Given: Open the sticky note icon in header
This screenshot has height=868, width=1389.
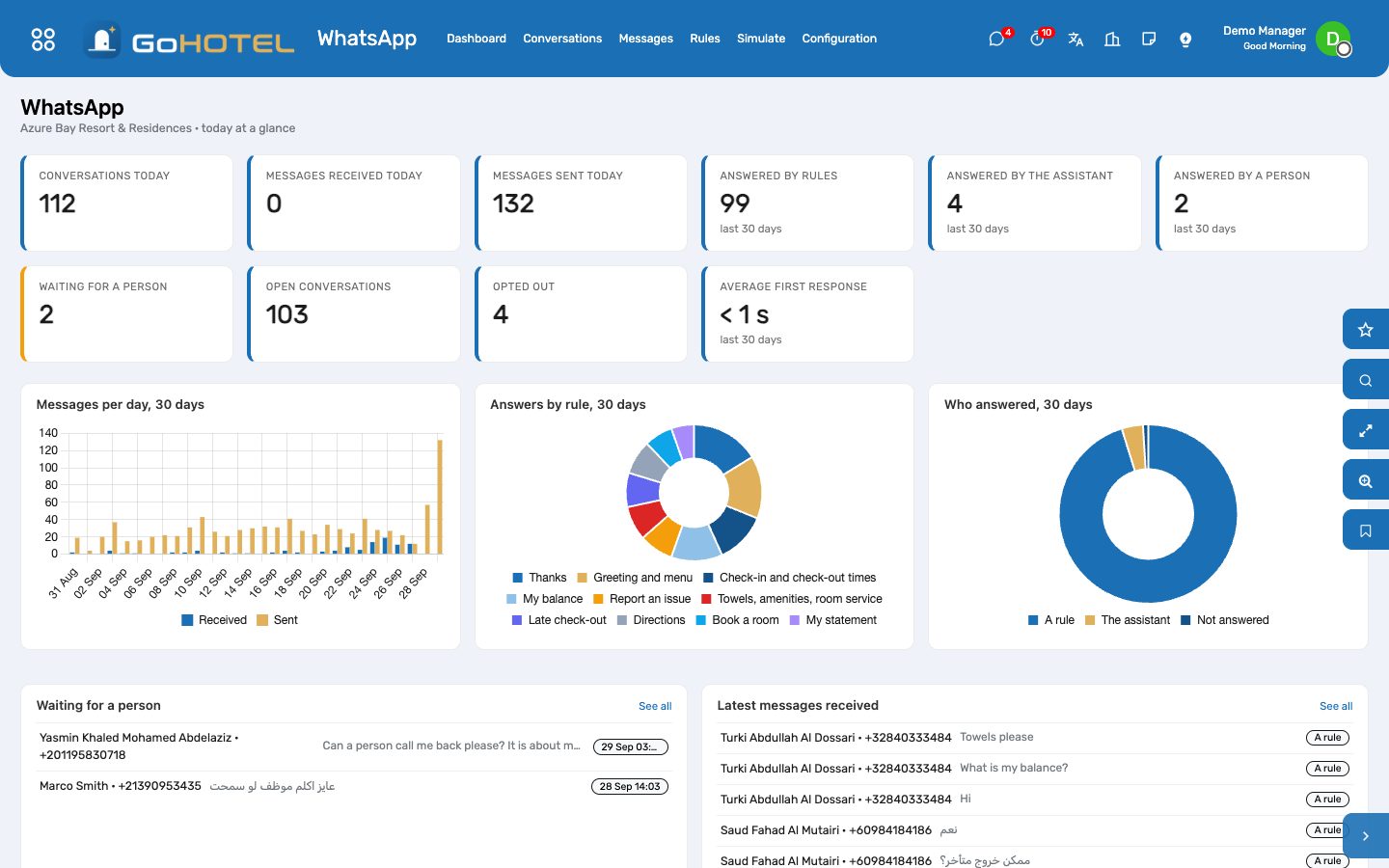Looking at the screenshot, I should pos(1149,39).
